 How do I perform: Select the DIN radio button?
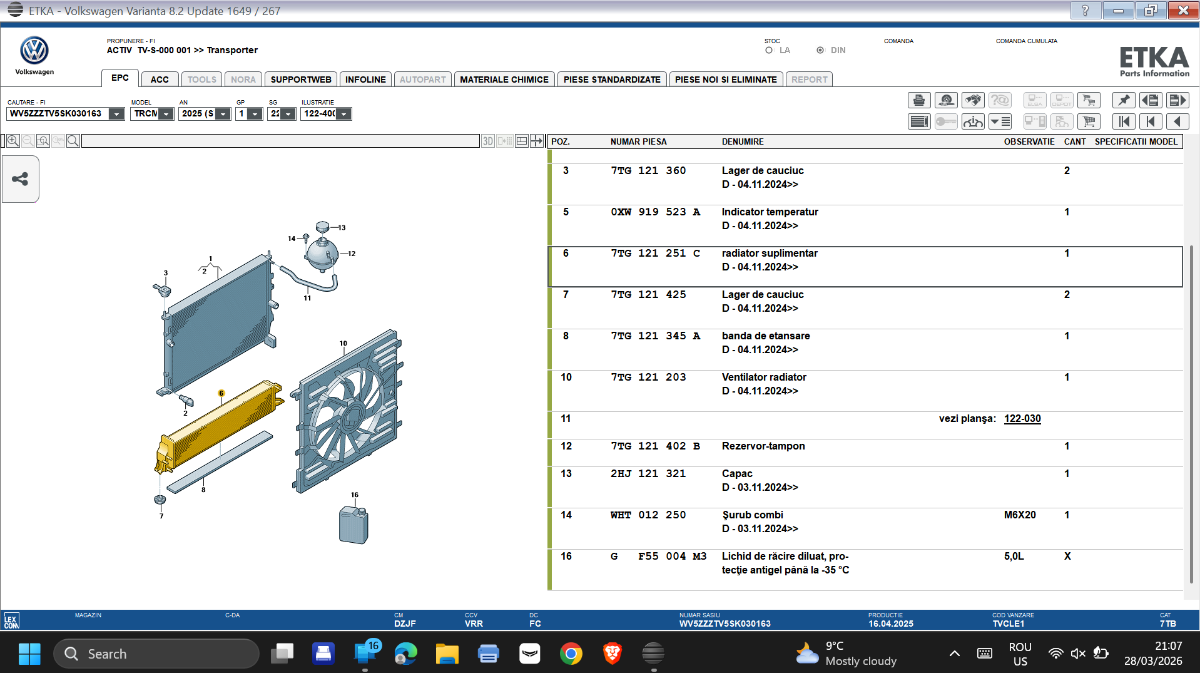(x=821, y=50)
